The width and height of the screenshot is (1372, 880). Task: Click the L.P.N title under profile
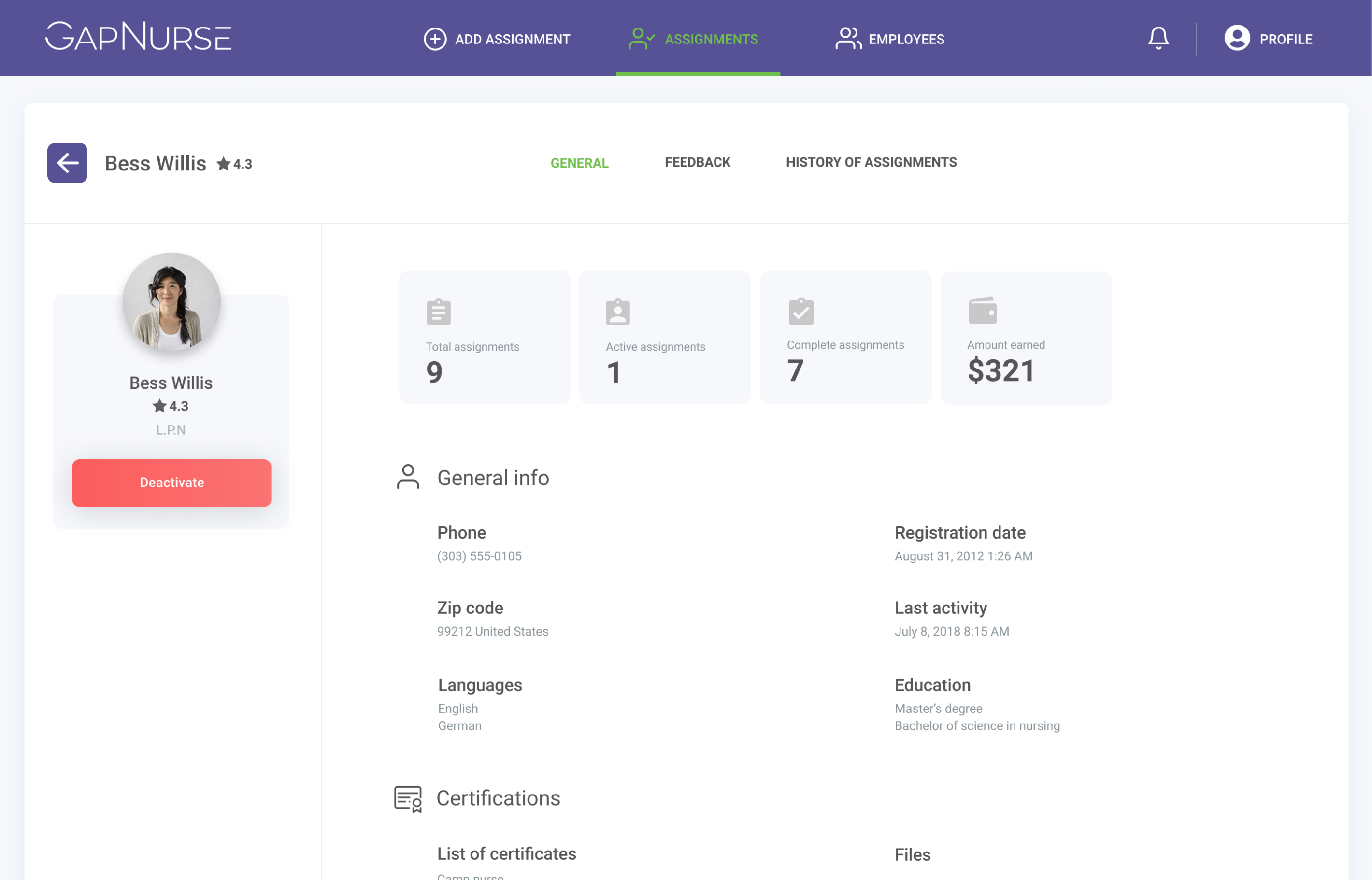pos(171,430)
